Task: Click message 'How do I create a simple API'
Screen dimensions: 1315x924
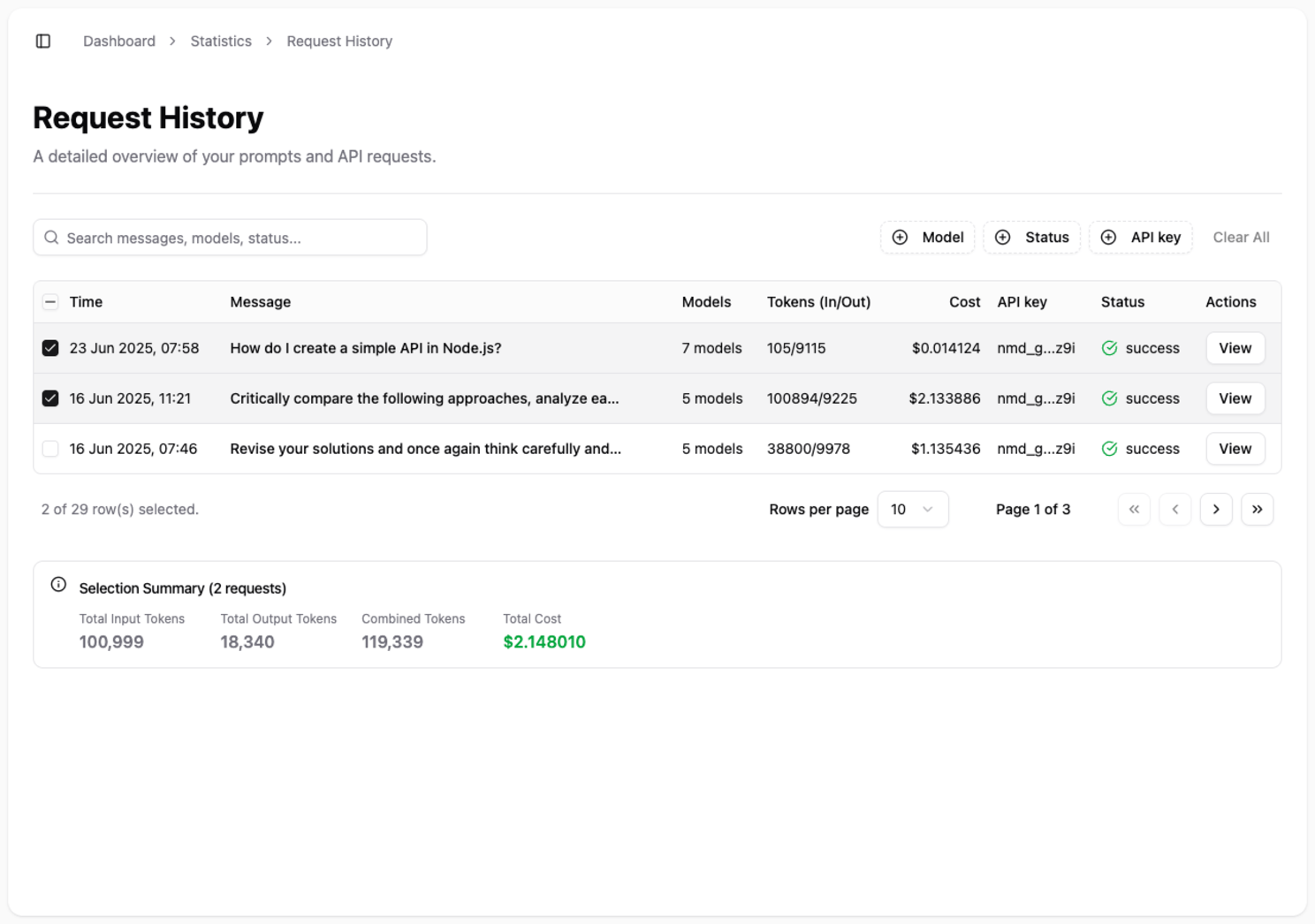Action: point(366,348)
